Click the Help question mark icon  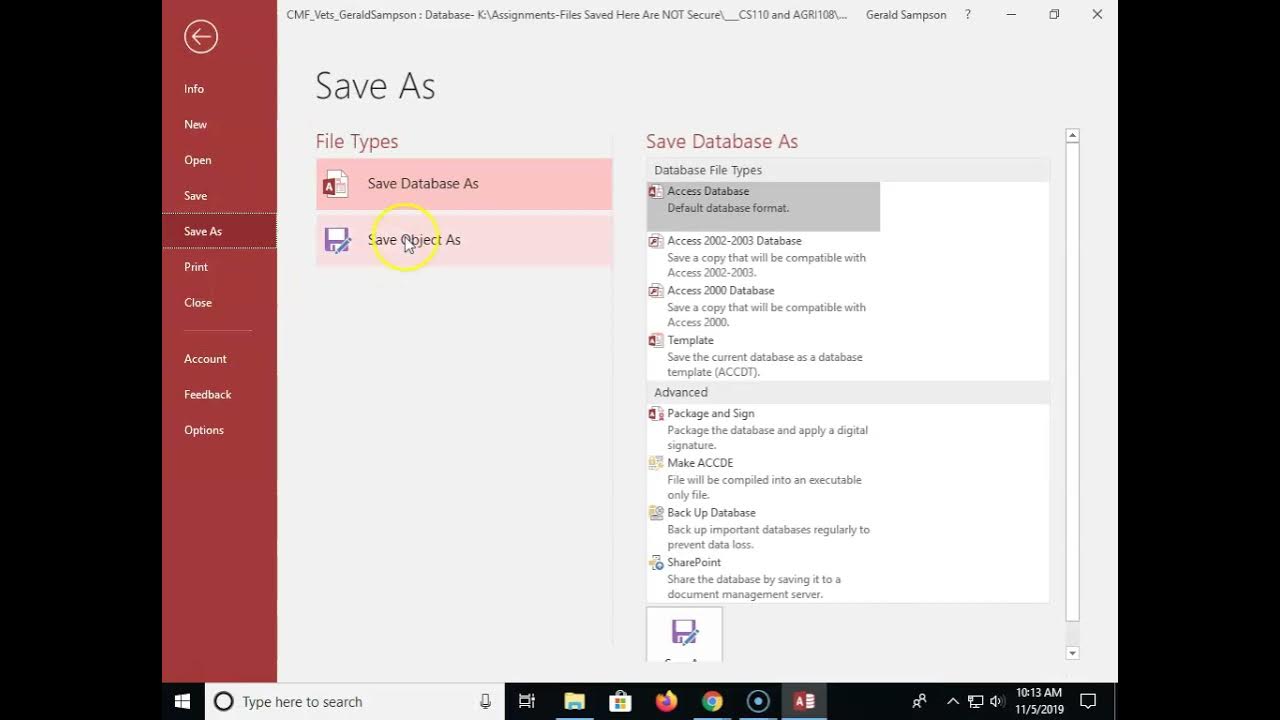point(967,15)
